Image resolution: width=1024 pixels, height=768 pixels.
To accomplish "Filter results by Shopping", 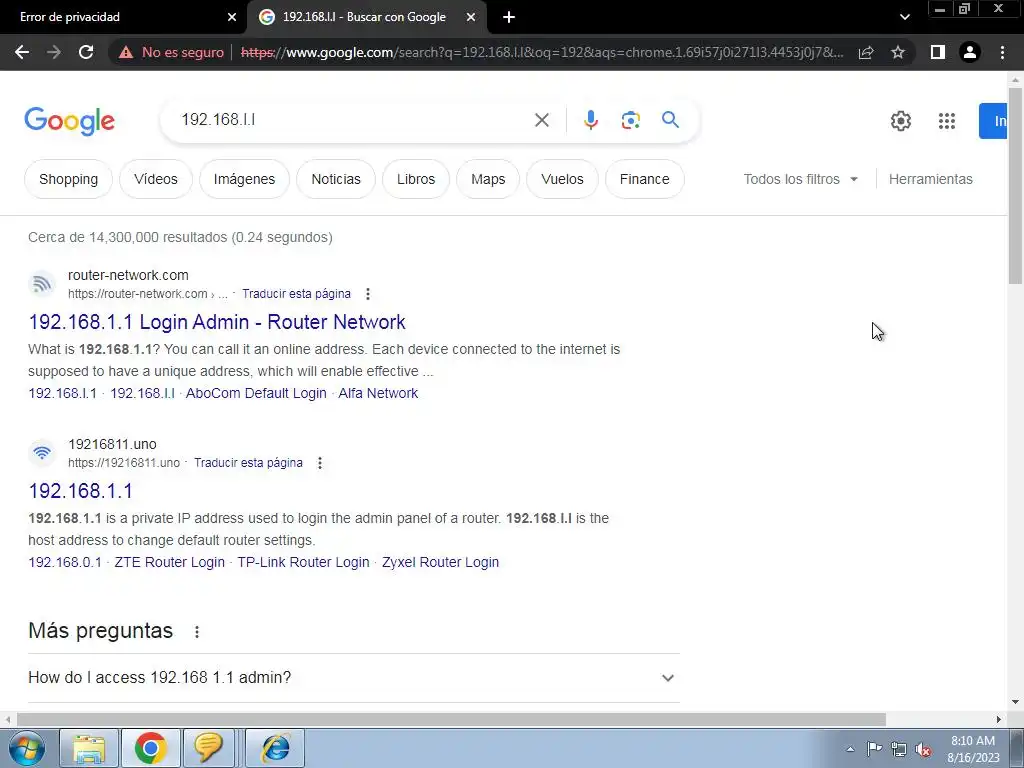I will click(69, 179).
